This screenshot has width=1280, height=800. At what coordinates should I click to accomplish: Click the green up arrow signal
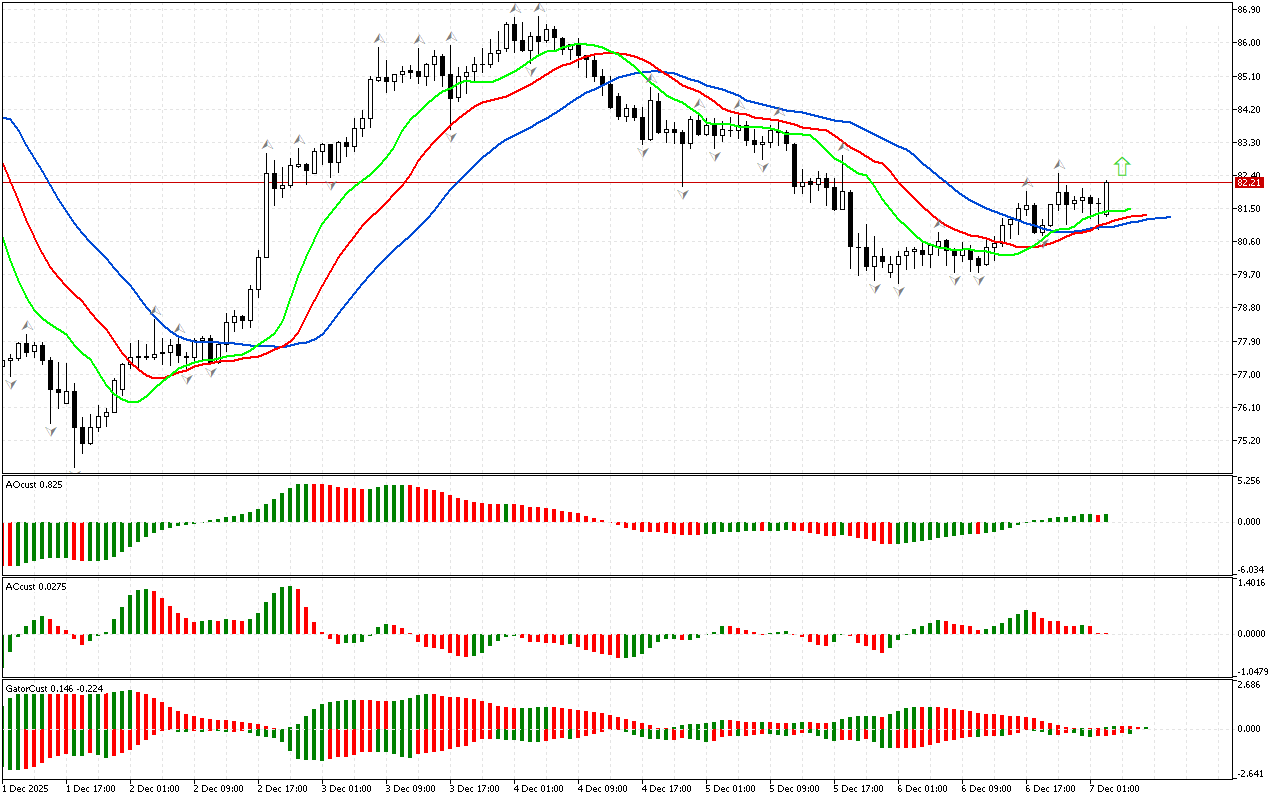click(x=1122, y=166)
